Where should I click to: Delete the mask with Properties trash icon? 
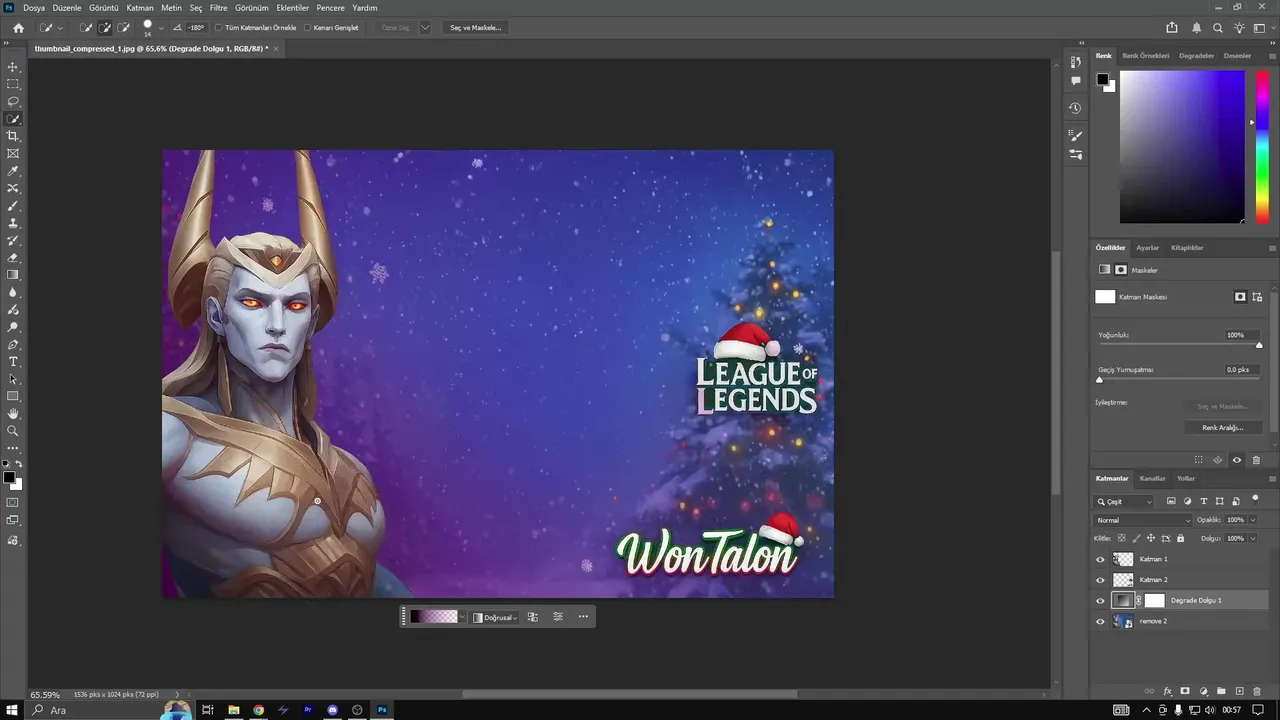[x=1256, y=460]
